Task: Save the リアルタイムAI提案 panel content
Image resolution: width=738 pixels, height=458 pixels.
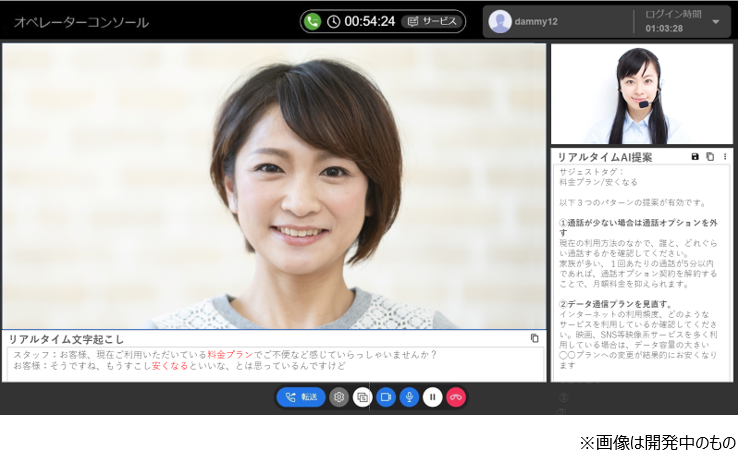Action: 695,157
